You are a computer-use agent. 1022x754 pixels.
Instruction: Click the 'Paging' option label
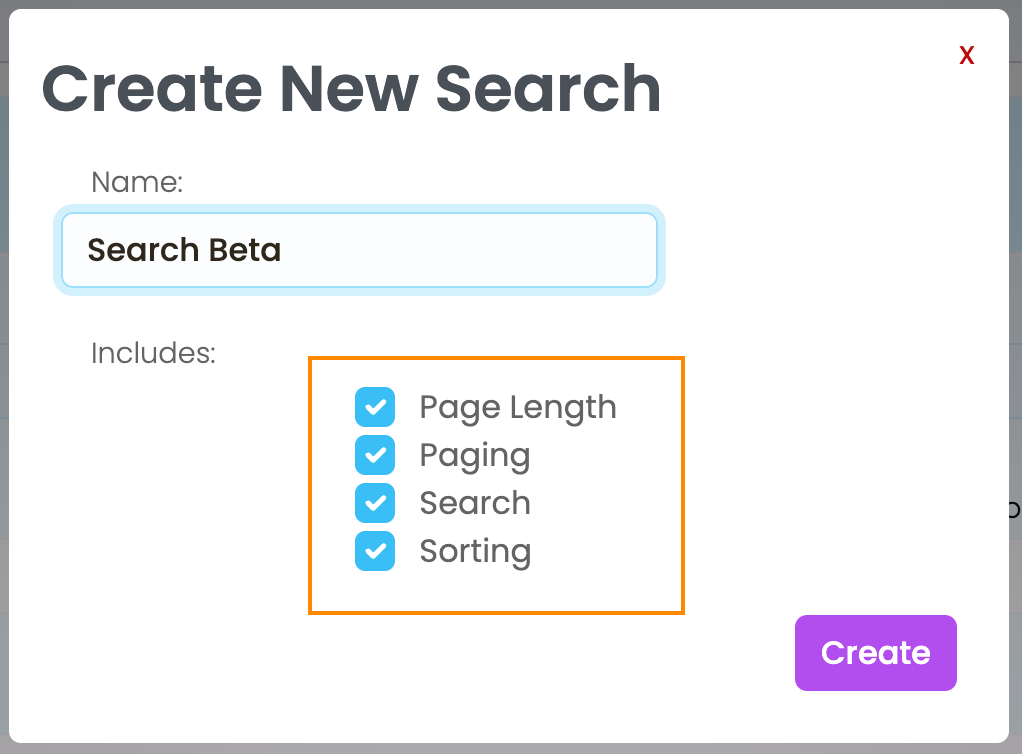pyautogui.click(x=474, y=455)
